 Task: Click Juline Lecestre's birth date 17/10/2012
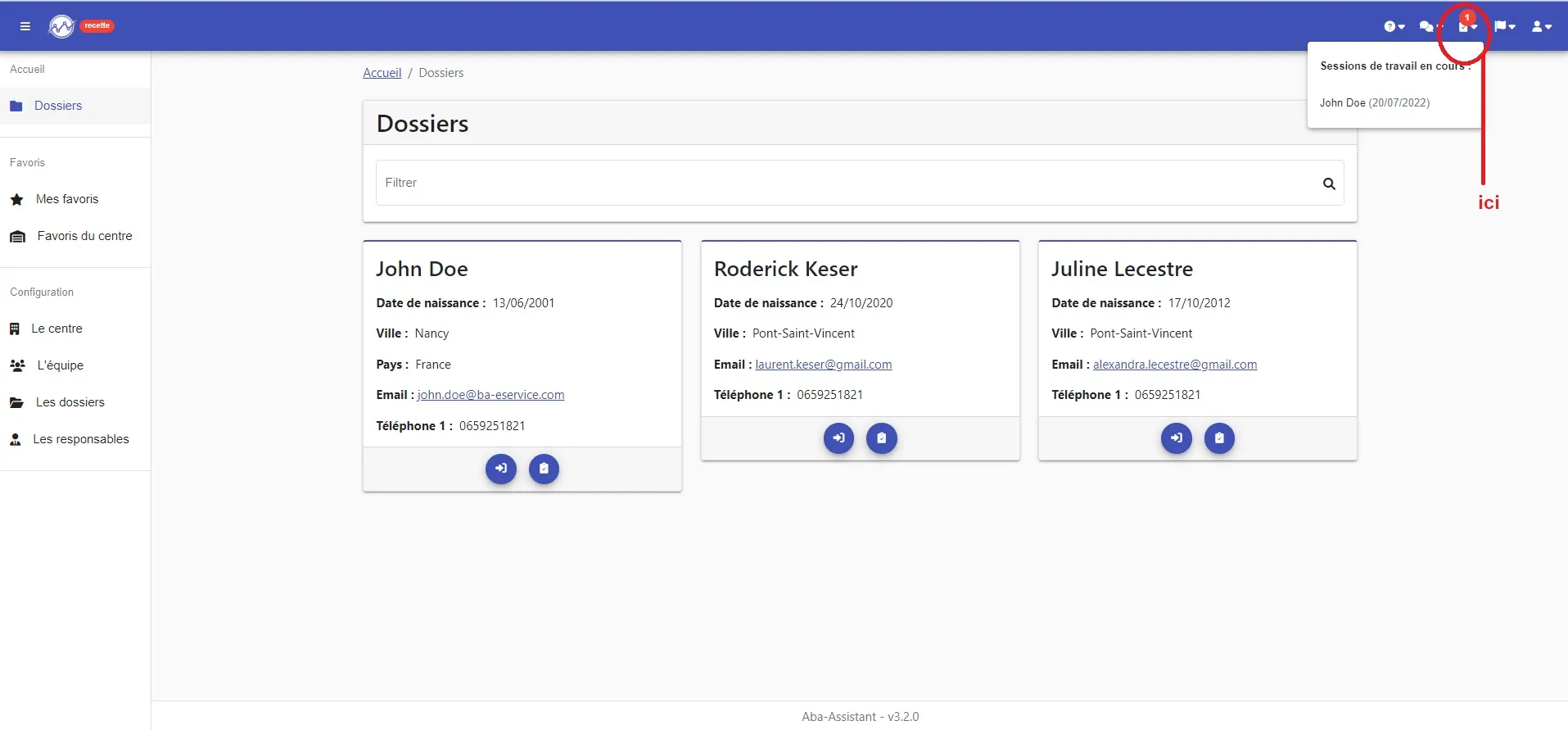(x=1199, y=303)
